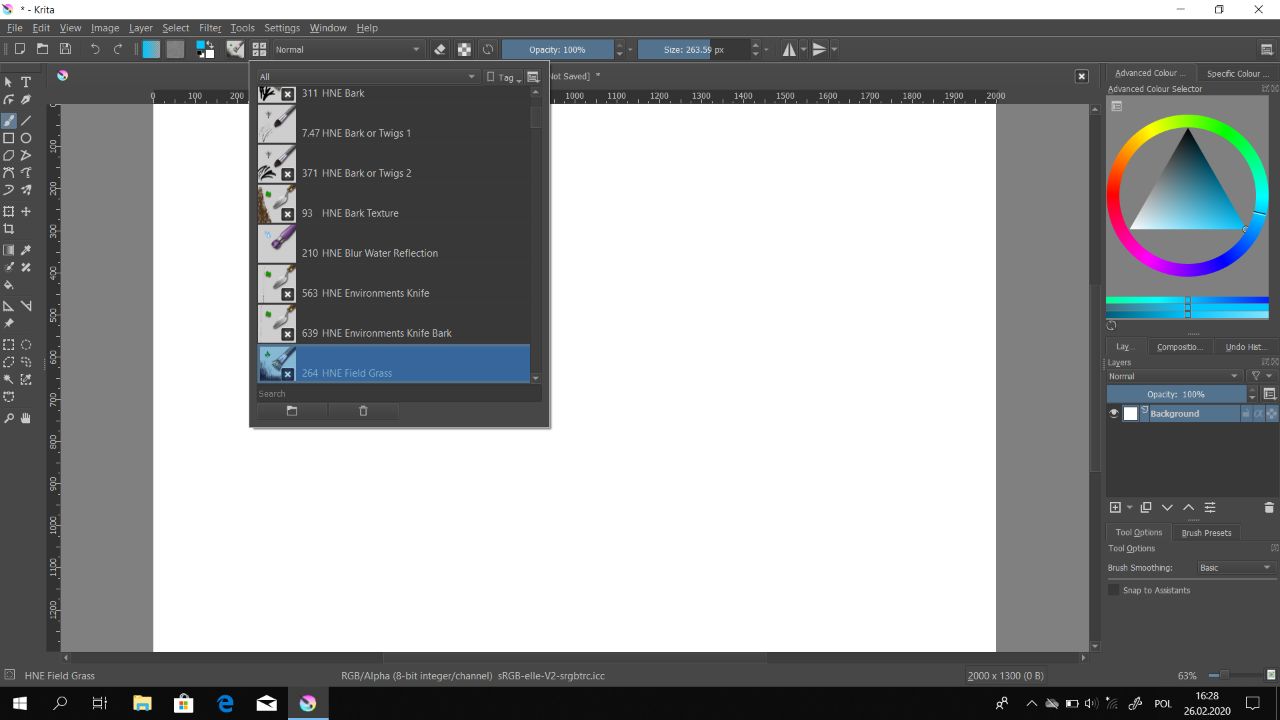
Task: Switch to Specific Colour tab
Action: tap(1238, 73)
